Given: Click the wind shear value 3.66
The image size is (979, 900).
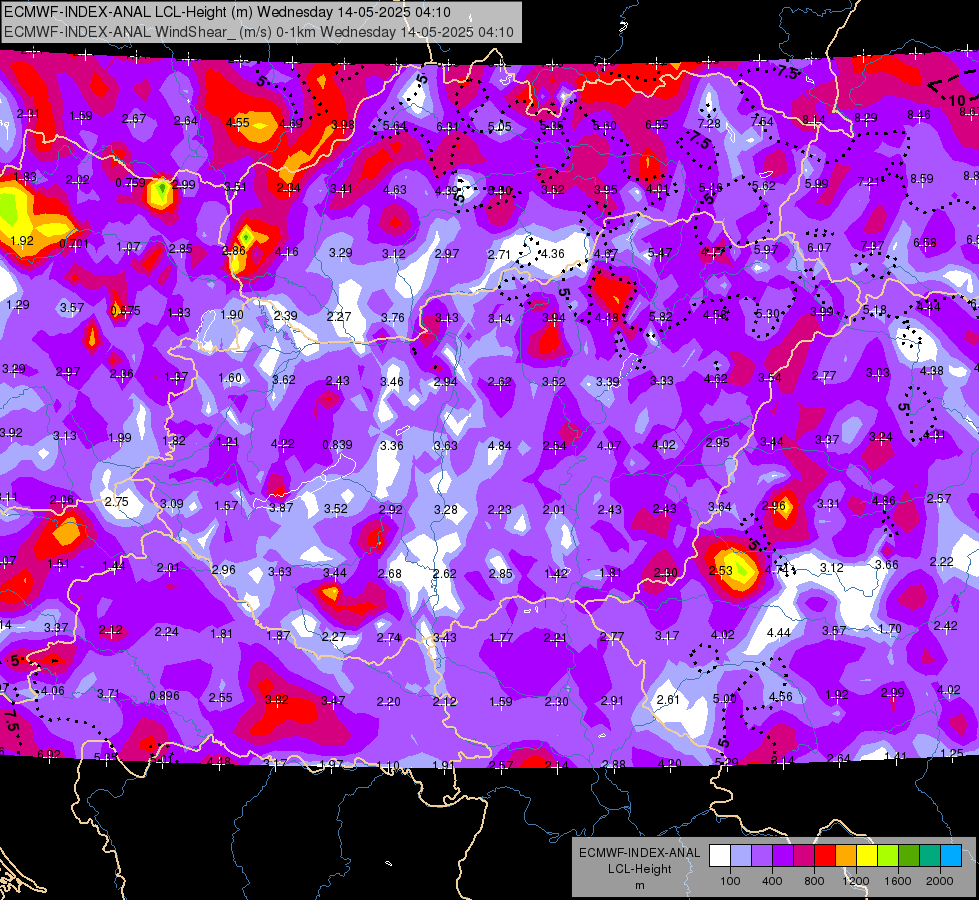Looking at the screenshot, I should pyautogui.click(x=887, y=565).
